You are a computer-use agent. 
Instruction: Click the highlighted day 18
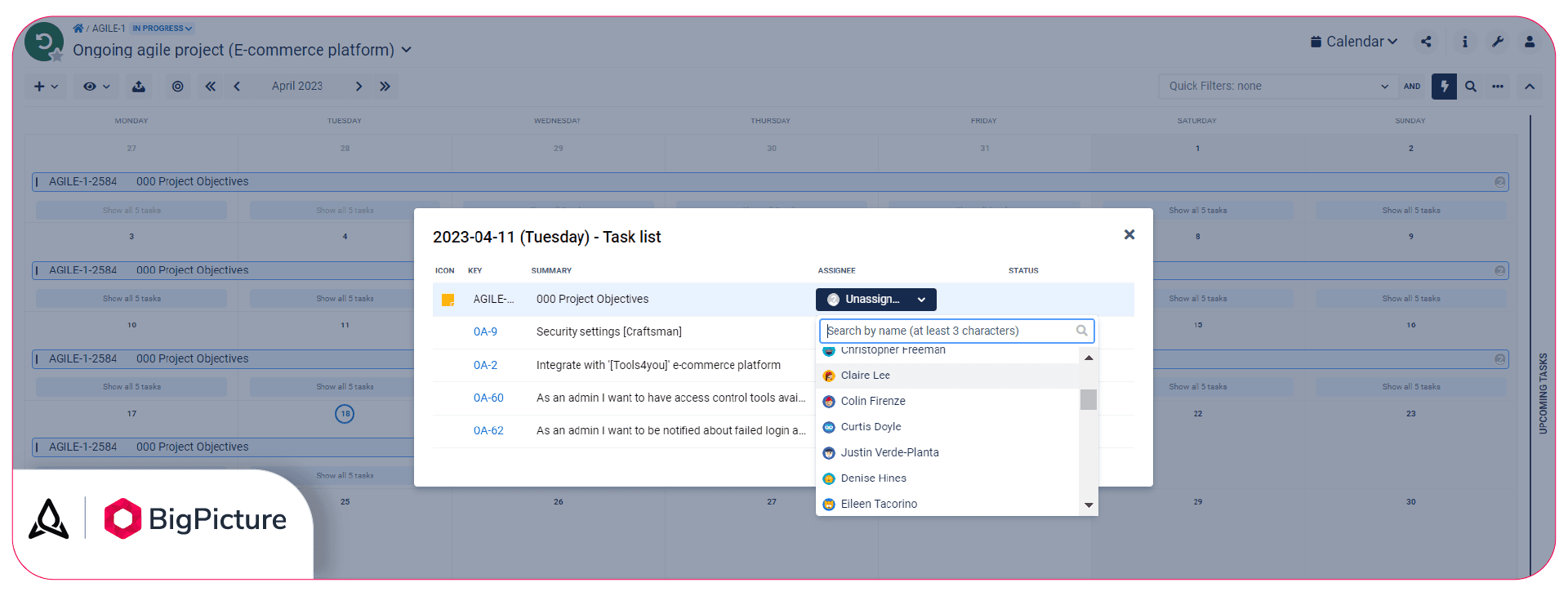(x=345, y=414)
